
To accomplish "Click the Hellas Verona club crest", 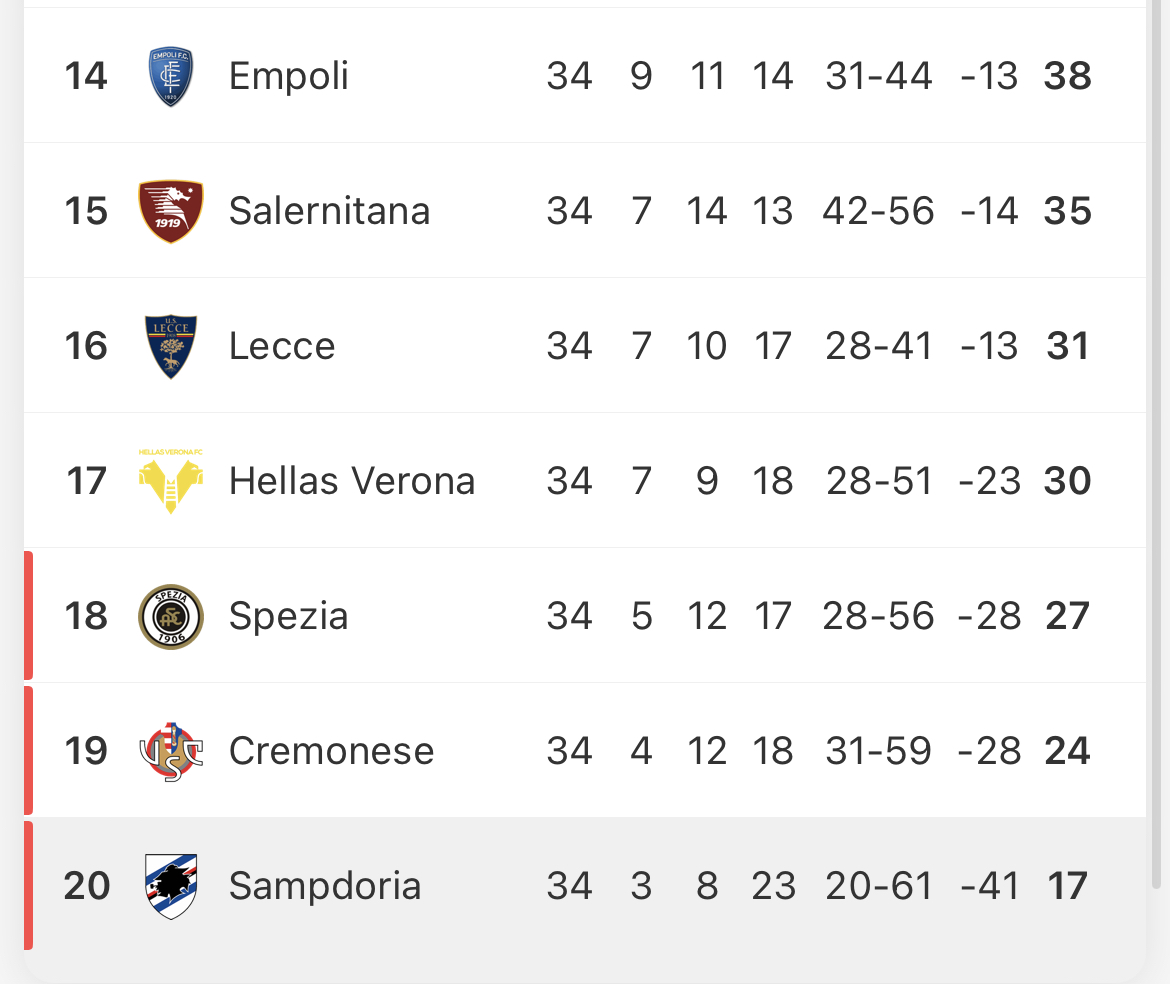I will click(x=171, y=481).
